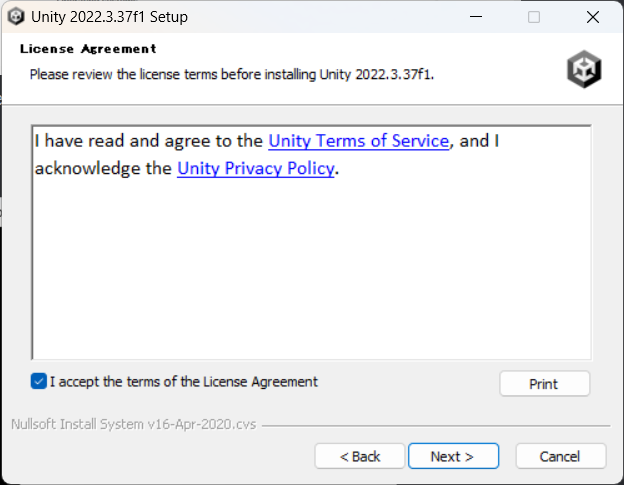
Task: Cancel the Unity setup
Action: [560, 456]
